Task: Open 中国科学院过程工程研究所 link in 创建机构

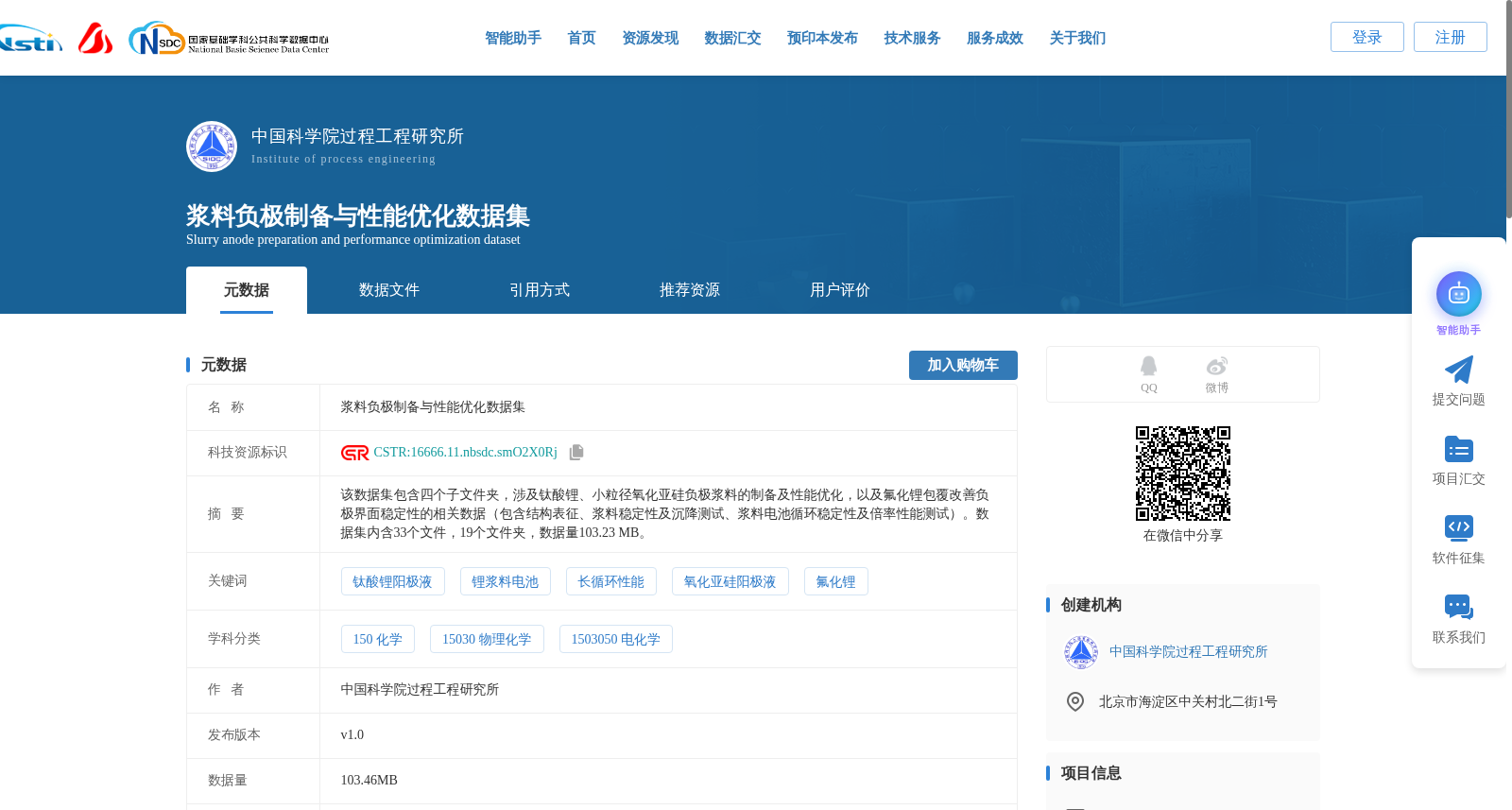Action: [x=1188, y=652]
